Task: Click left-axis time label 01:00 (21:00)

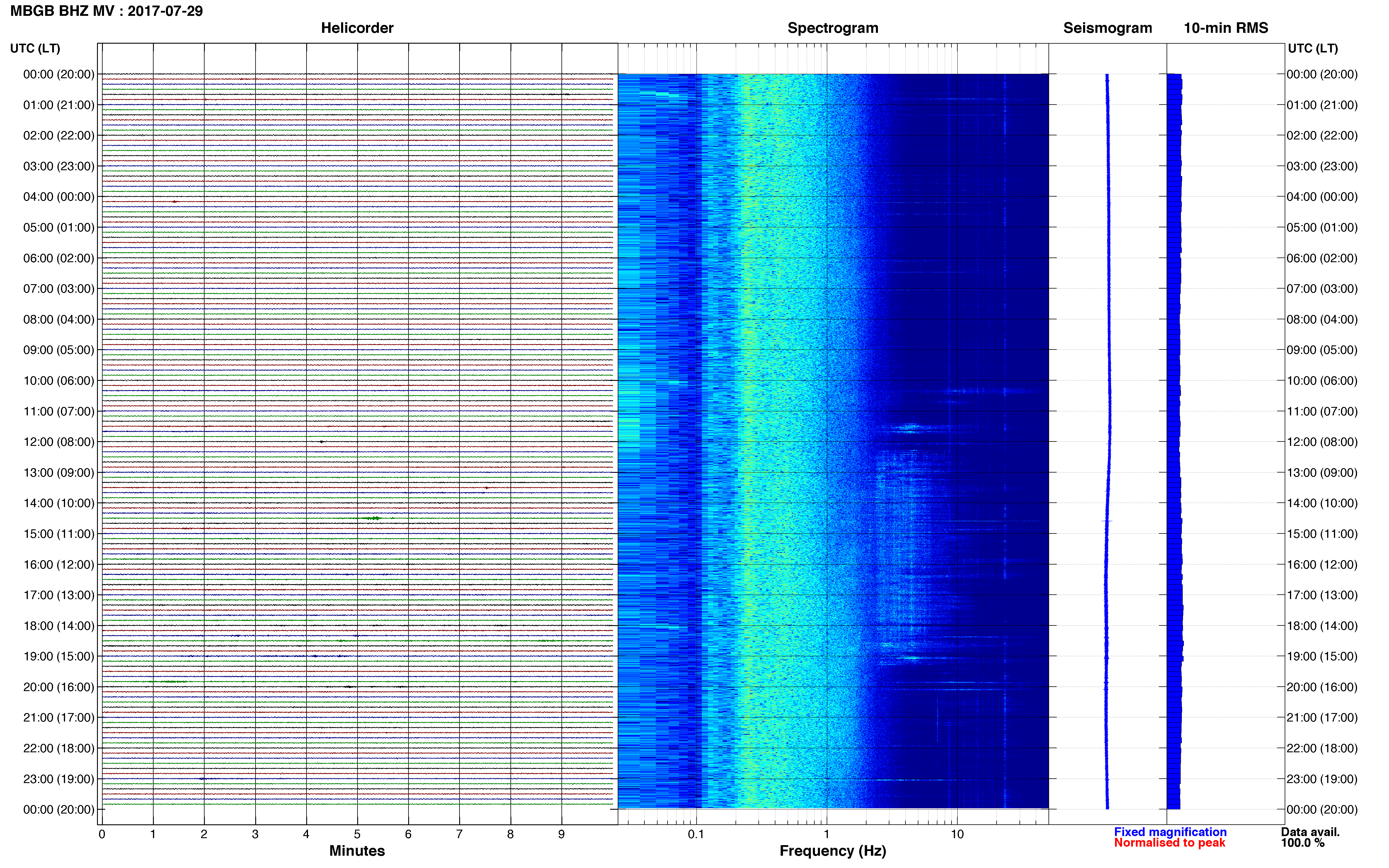Action: [59, 105]
